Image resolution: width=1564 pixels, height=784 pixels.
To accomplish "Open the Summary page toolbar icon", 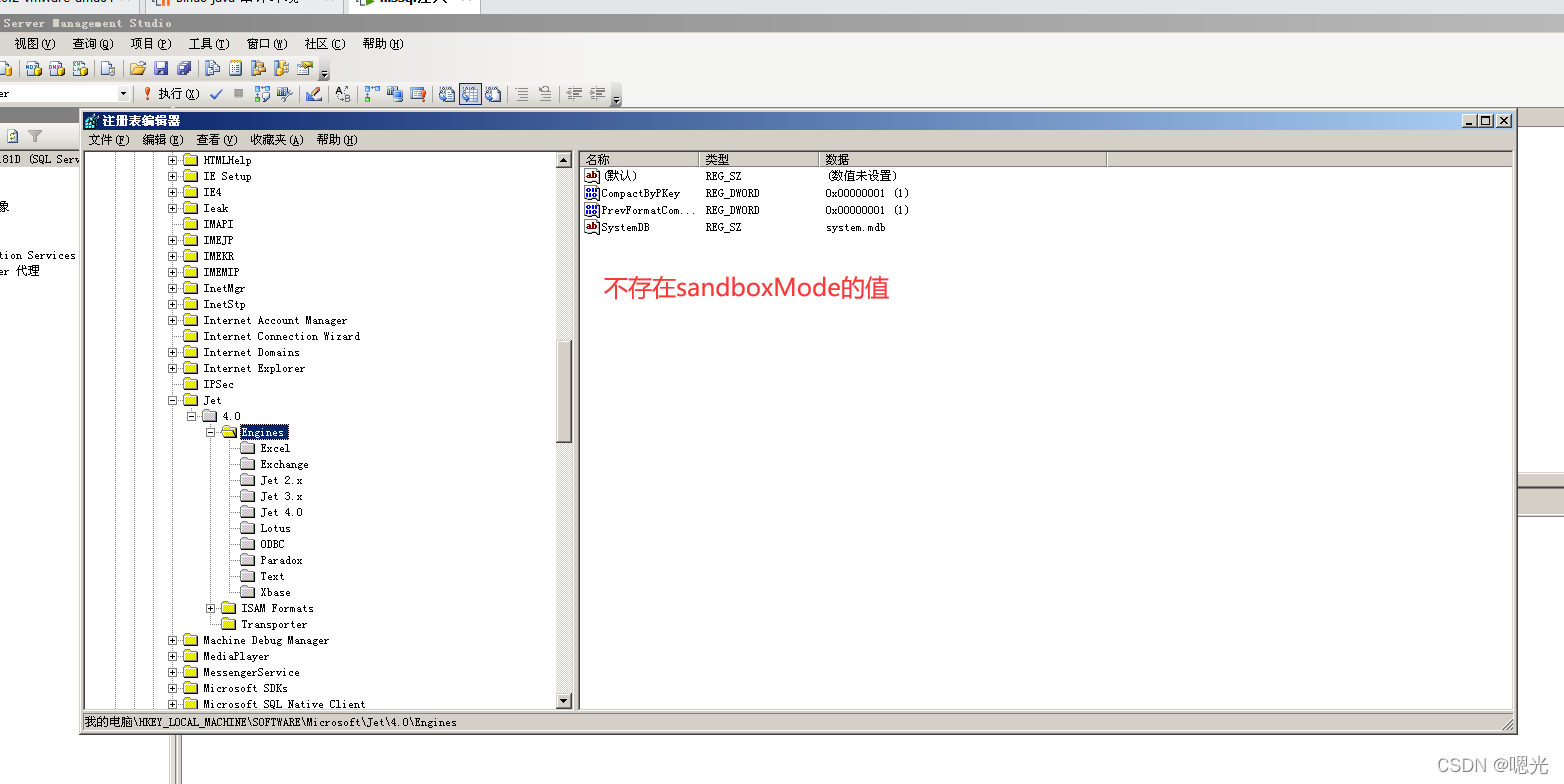I will [235, 68].
